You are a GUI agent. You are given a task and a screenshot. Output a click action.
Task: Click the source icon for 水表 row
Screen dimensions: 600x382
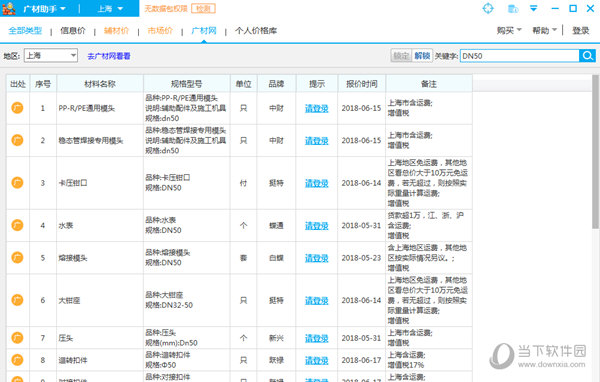pos(17,225)
